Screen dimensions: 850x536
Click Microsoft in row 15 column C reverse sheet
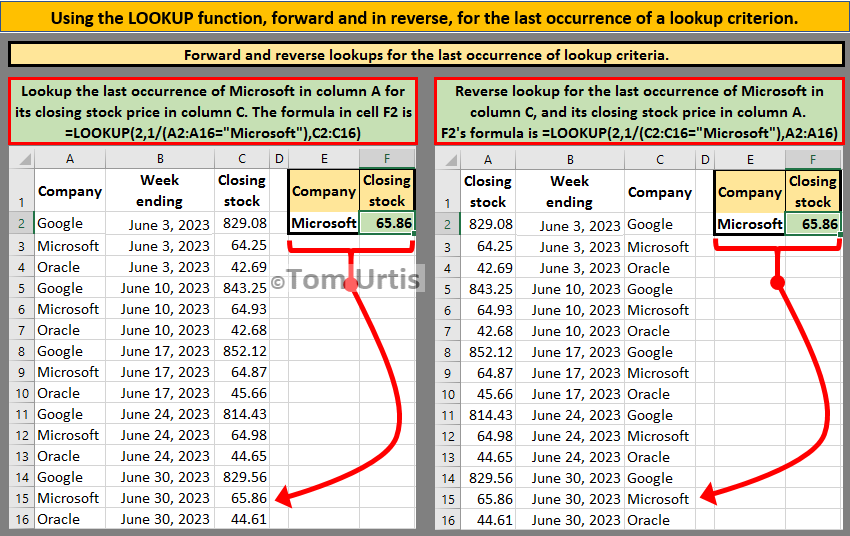(660, 499)
